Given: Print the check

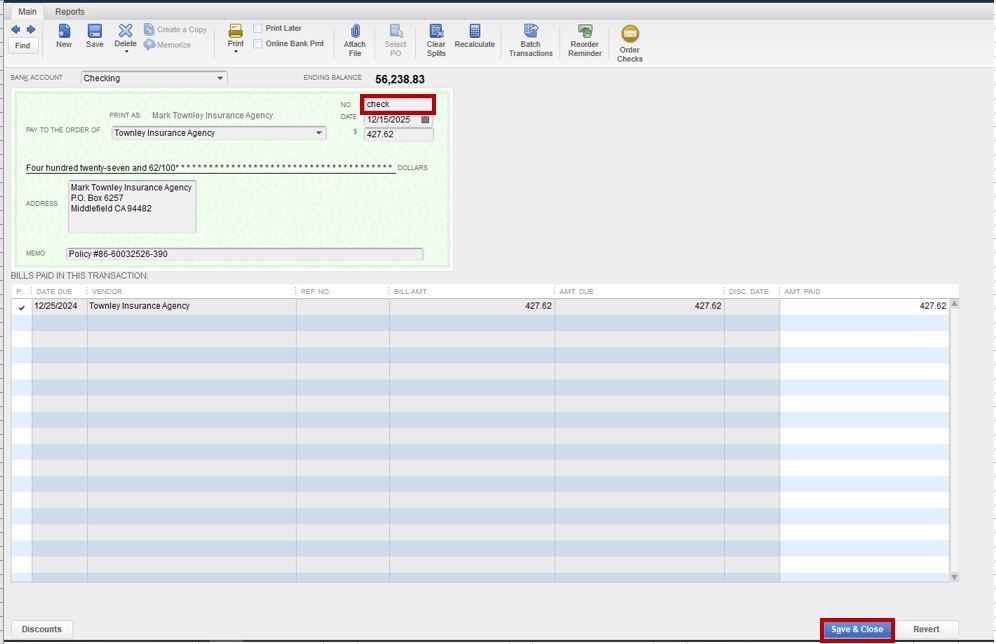Looking at the screenshot, I should coord(236,35).
